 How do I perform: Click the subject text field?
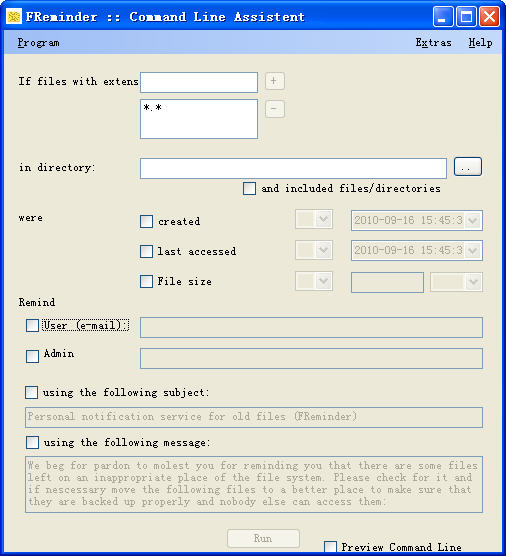[254, 417]
